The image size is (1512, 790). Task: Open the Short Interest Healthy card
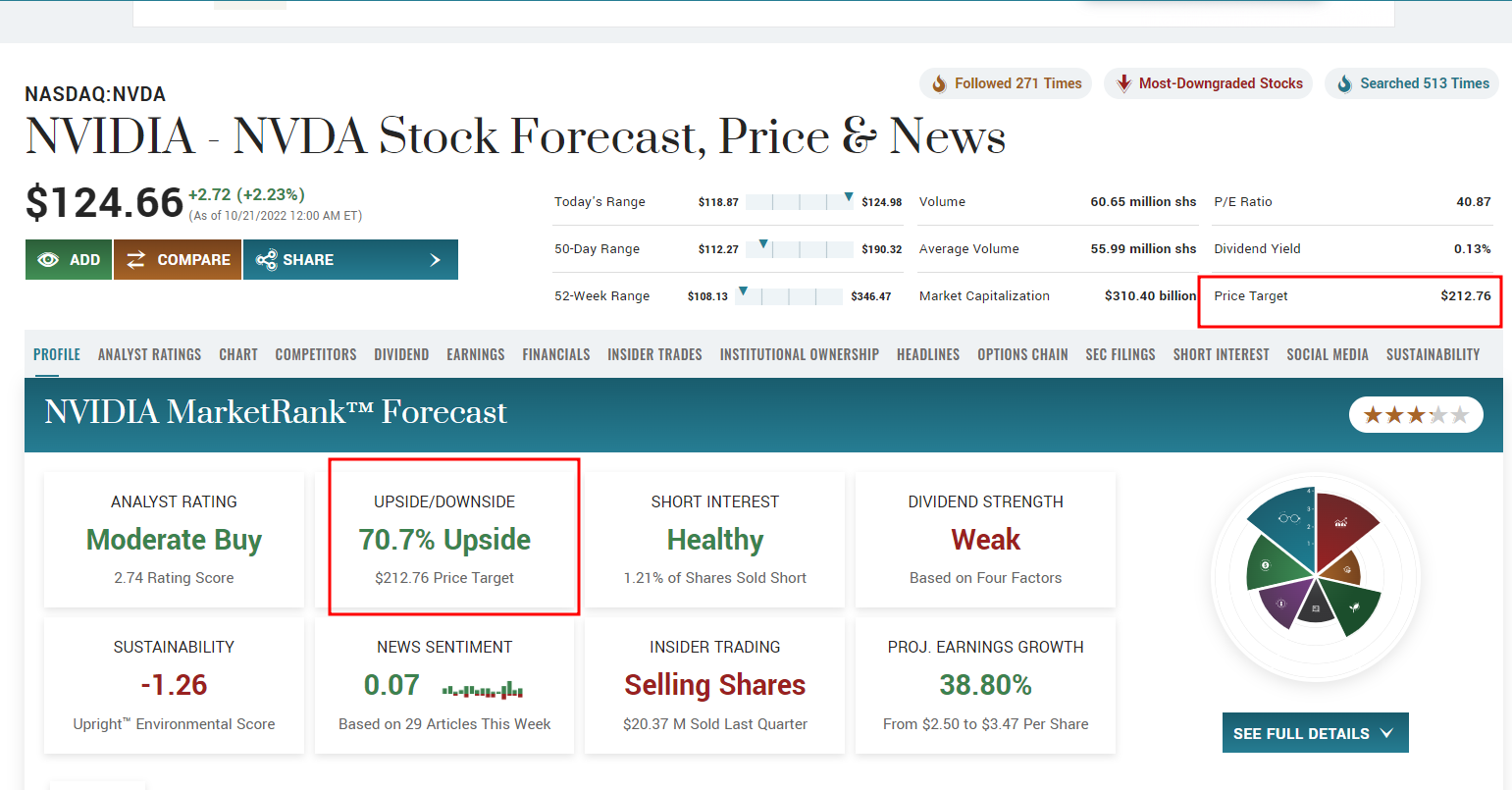(715, 540)
